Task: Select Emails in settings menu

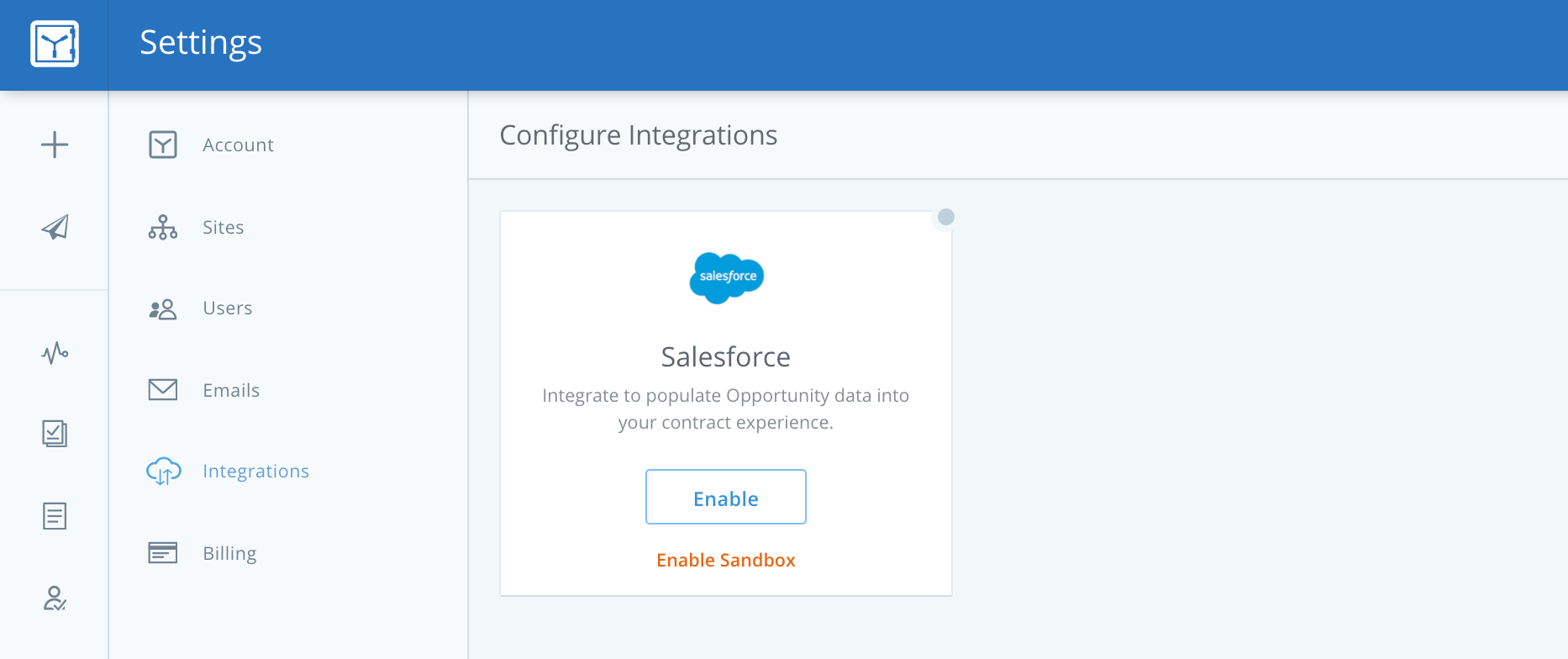Action: coord(231,390)
